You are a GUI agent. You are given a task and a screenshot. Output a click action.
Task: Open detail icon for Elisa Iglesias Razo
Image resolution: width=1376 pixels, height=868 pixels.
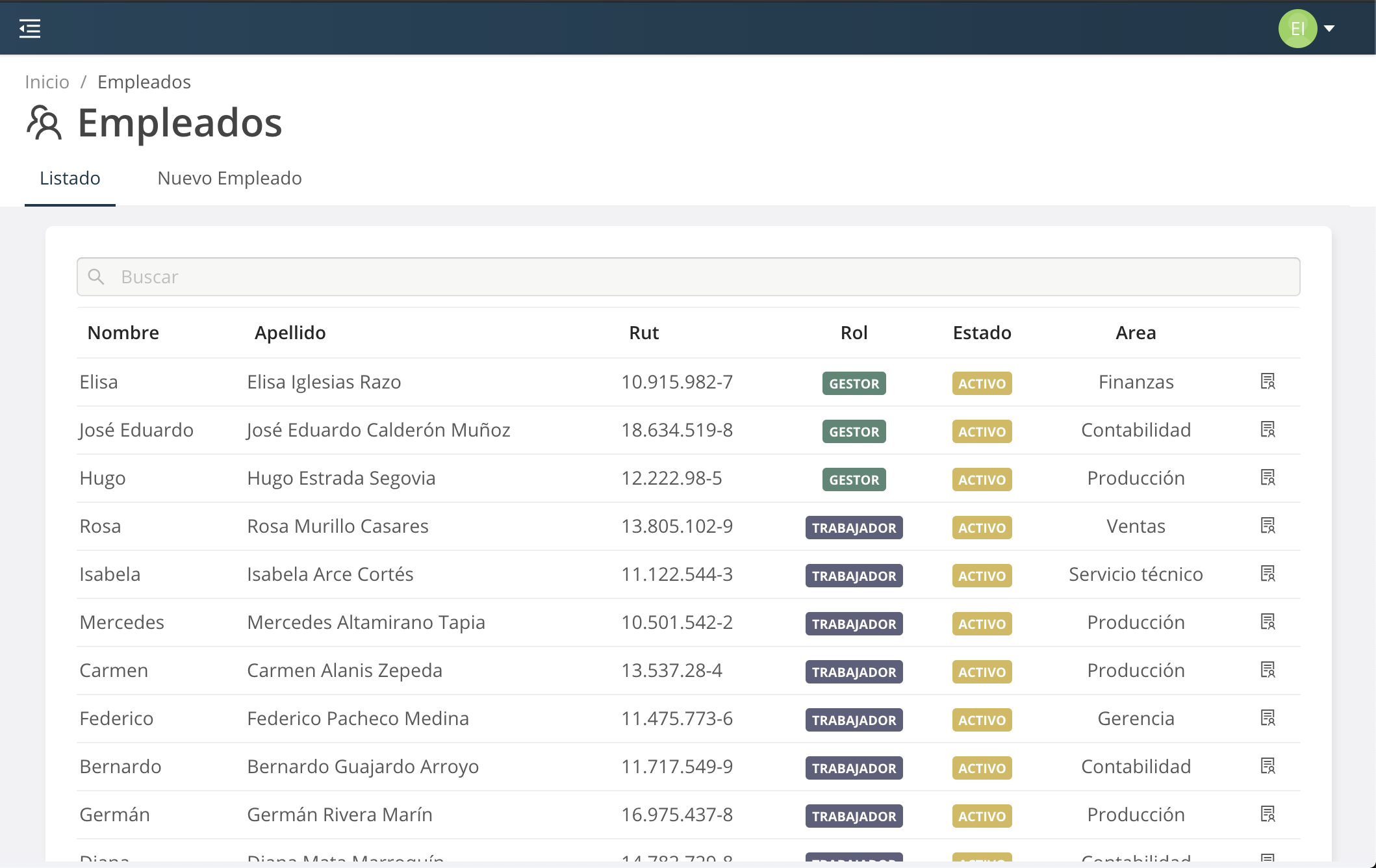pos(1268,381)
